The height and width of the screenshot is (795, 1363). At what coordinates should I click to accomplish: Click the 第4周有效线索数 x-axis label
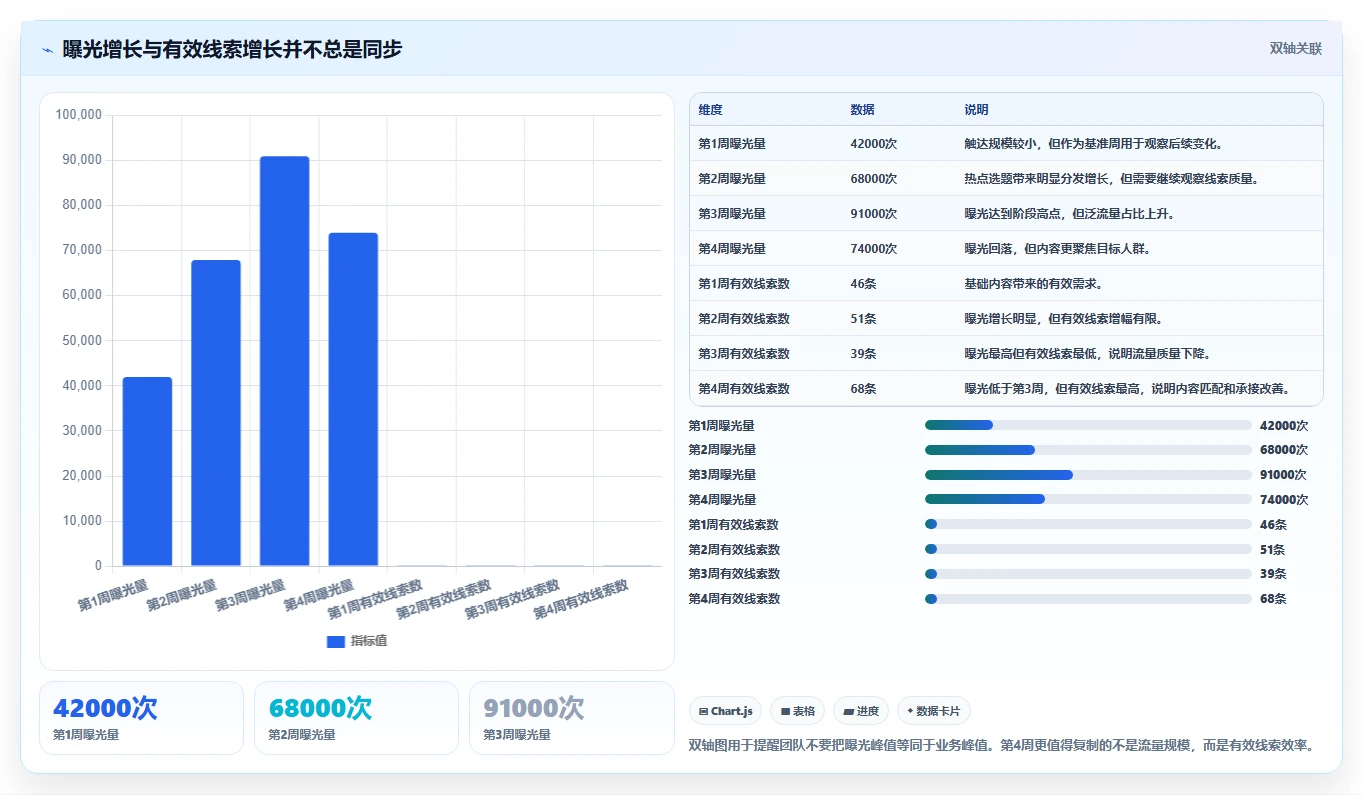(x=582, y=600)
